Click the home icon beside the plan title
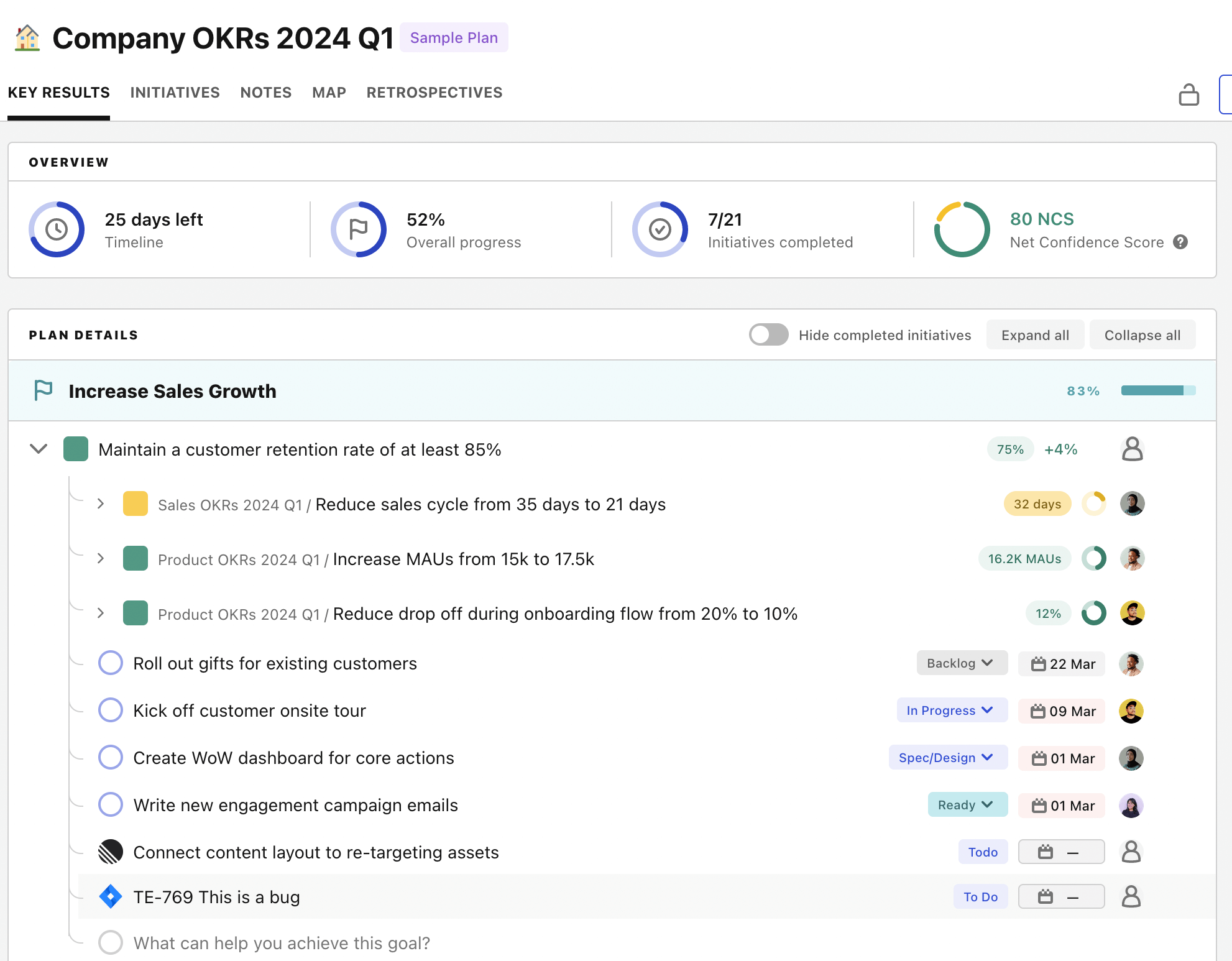This screenshot has height=961, width=1232. click(25, 38)
